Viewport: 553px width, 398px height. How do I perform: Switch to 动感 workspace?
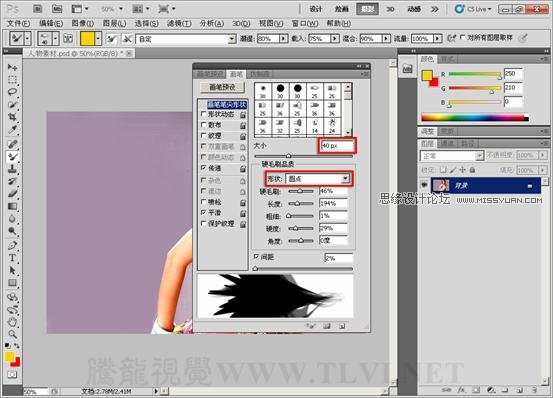[x=414, y=9]
